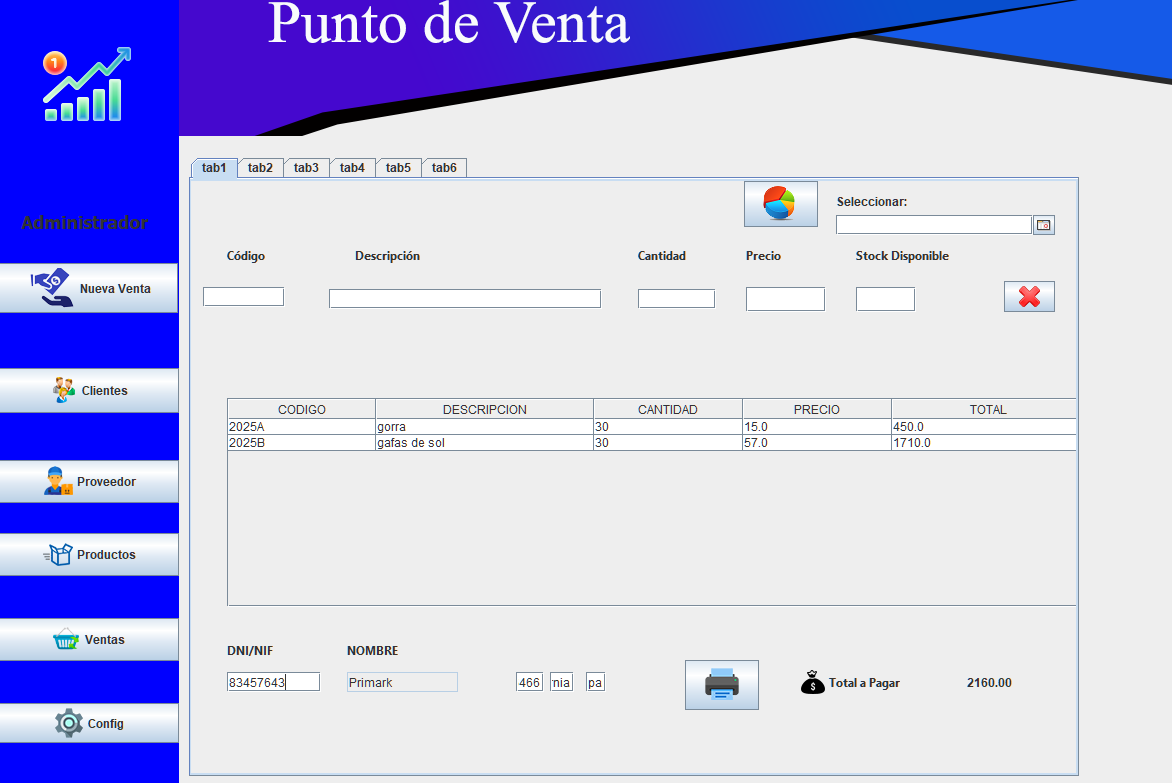Click the Código input field
The height and width of the screenshot is (783, 1172).
pos(243,296)
